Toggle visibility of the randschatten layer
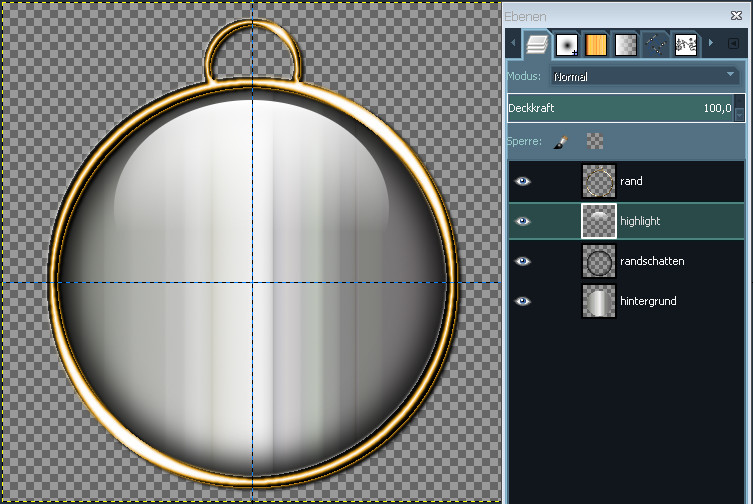The image size is (753, 504). [x=524, y=261]
